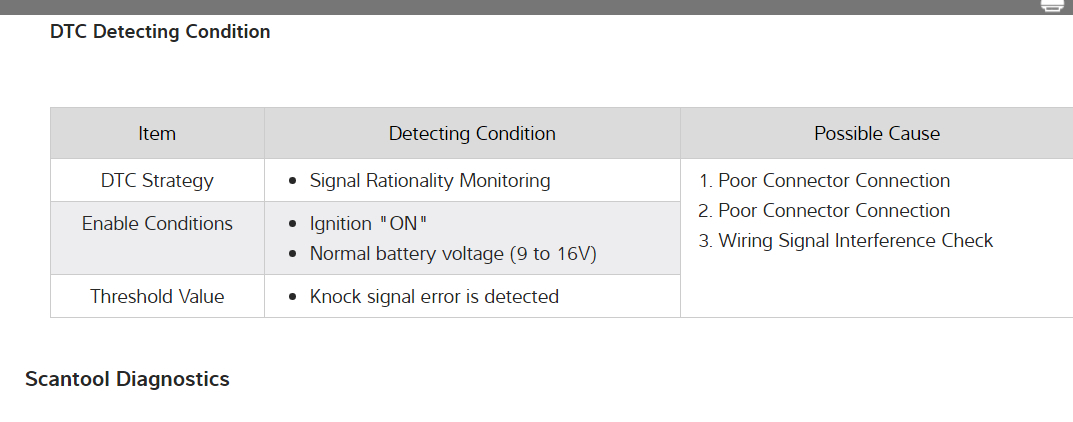
Task: Click bullet before Normal battery voltage
Action: 292,255
